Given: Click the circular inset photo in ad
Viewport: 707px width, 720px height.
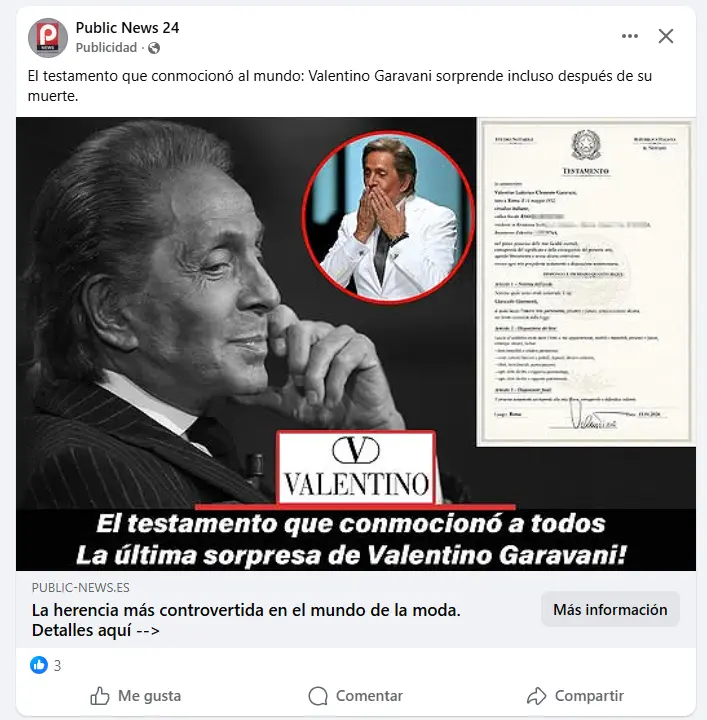Looking at the screenshot, I should 388,217.
